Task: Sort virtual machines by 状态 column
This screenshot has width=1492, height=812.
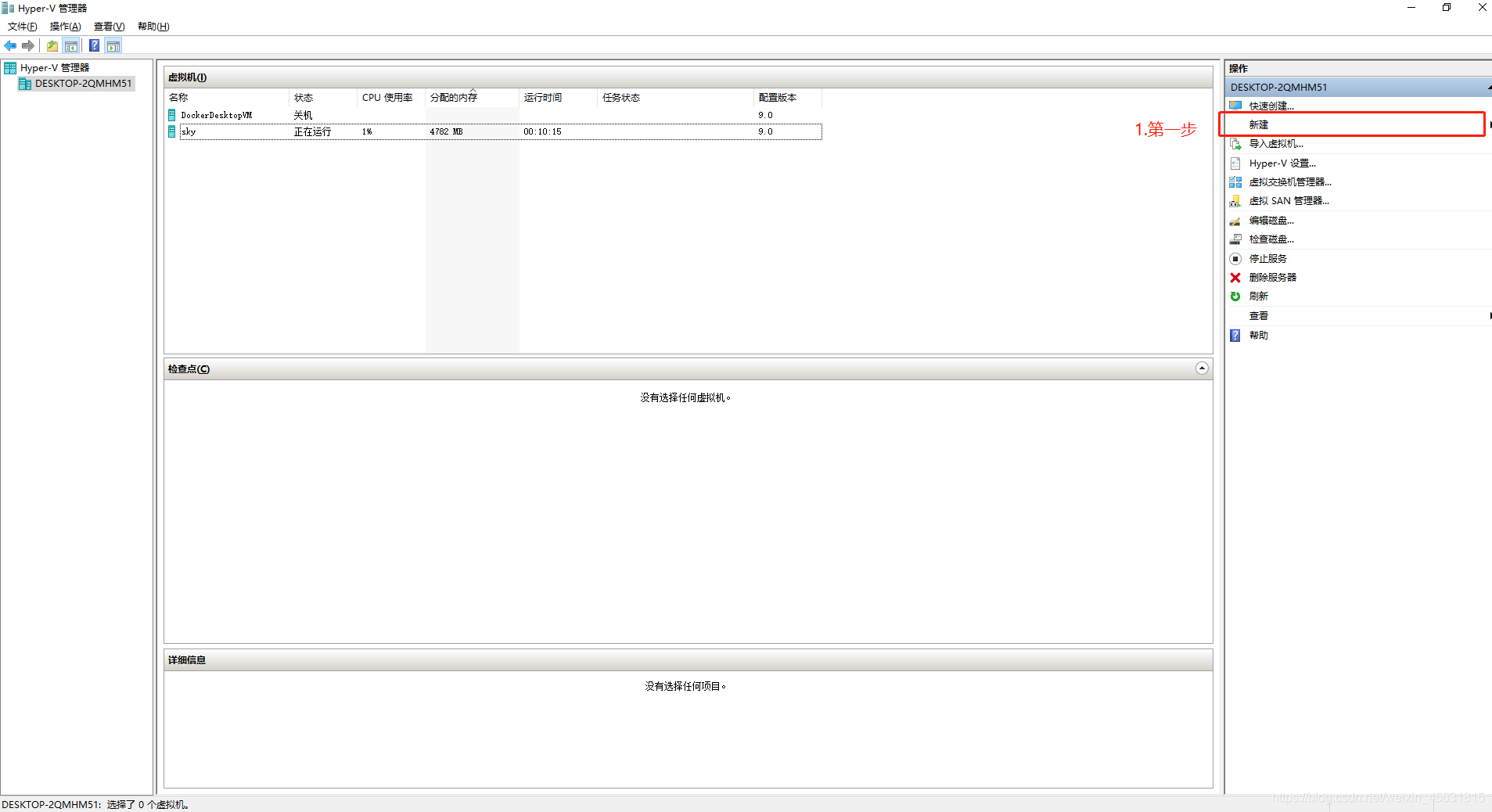Action: coord(323,98)
